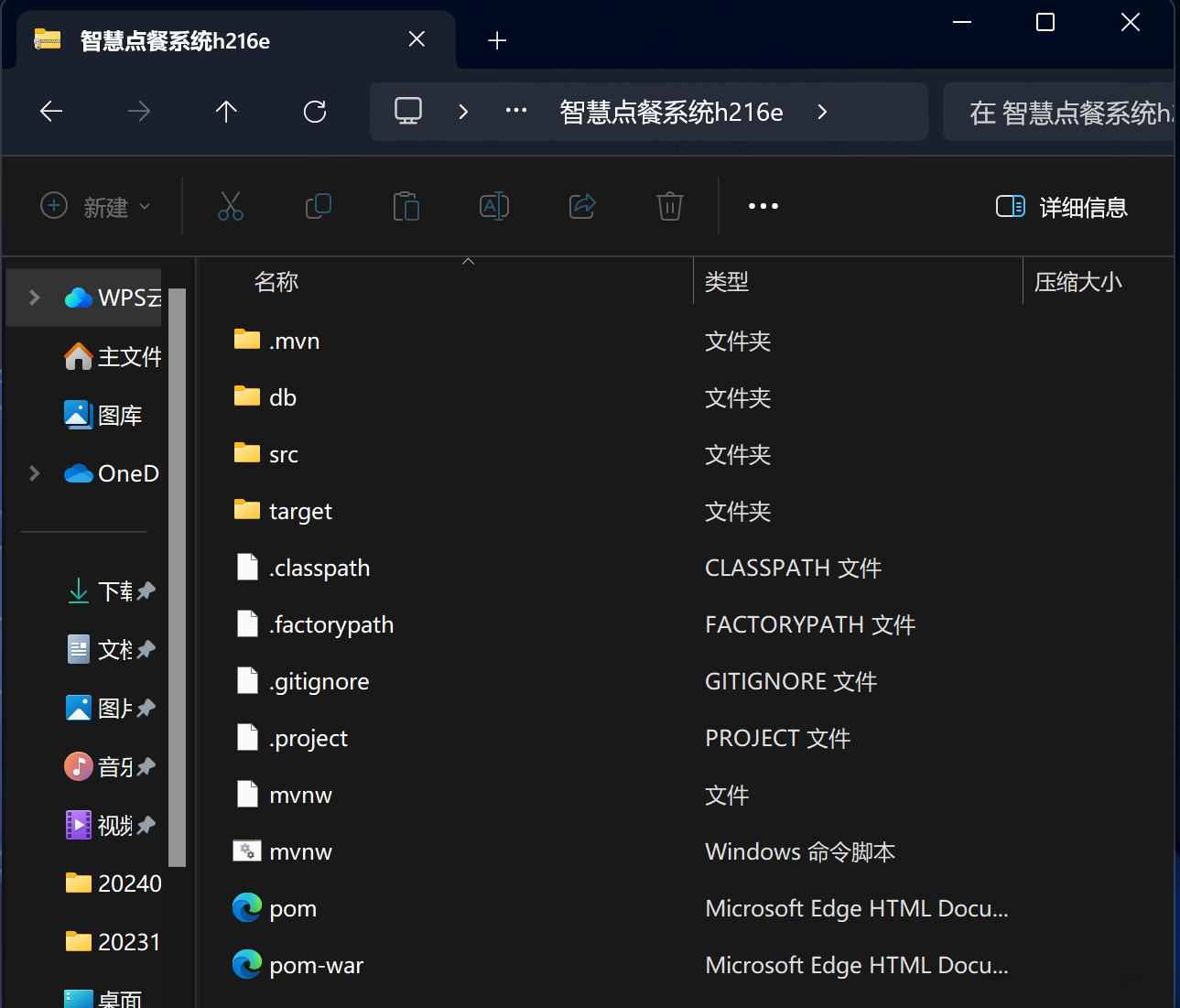1180x1008 pixels.
Task: Click the Share icon in toolbar
Action: click(x=582, y=207)
